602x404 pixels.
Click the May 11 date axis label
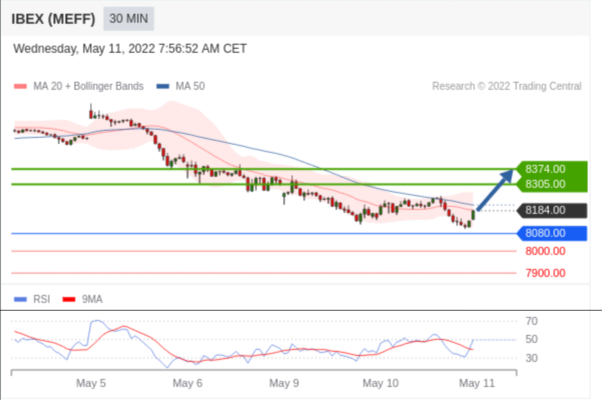tap(477, 383)
